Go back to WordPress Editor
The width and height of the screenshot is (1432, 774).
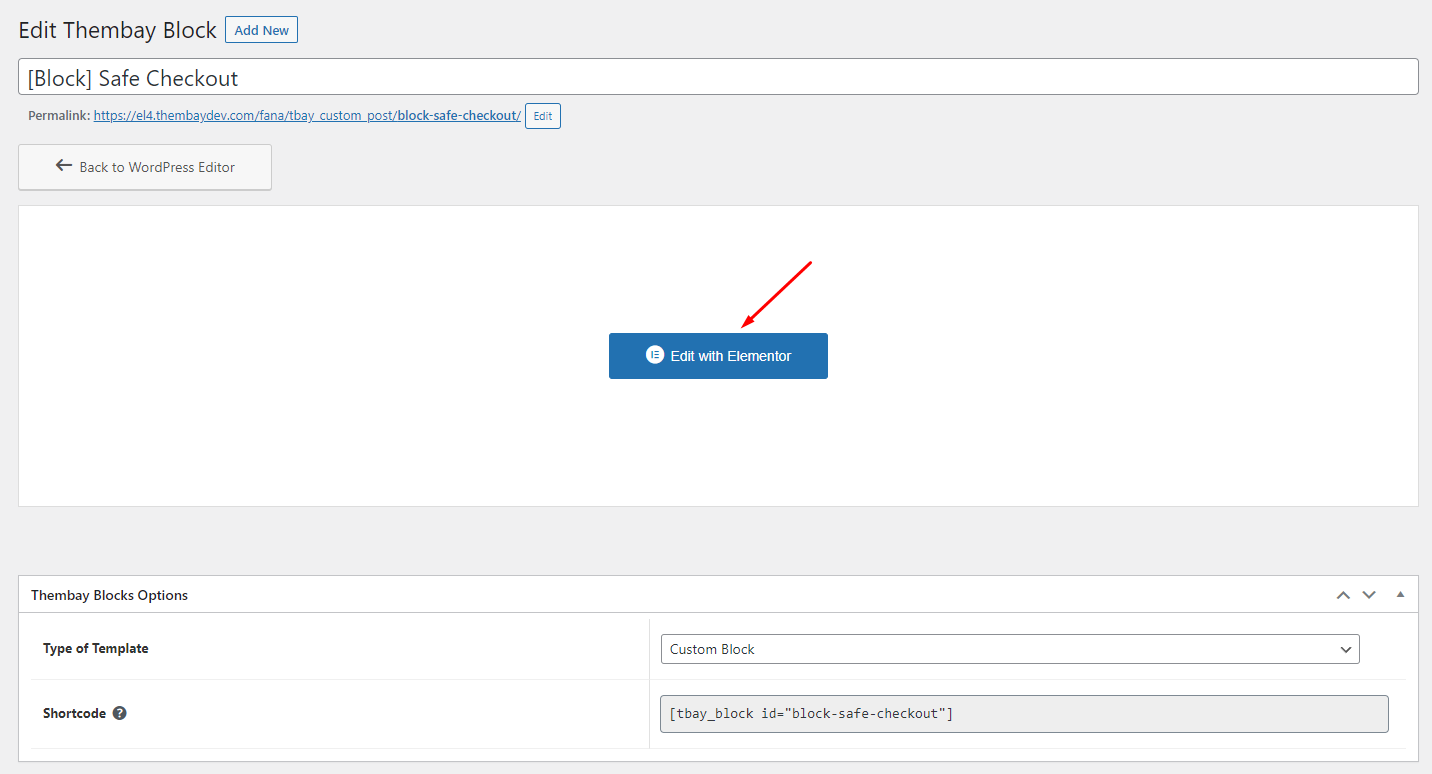click(145, 167)
